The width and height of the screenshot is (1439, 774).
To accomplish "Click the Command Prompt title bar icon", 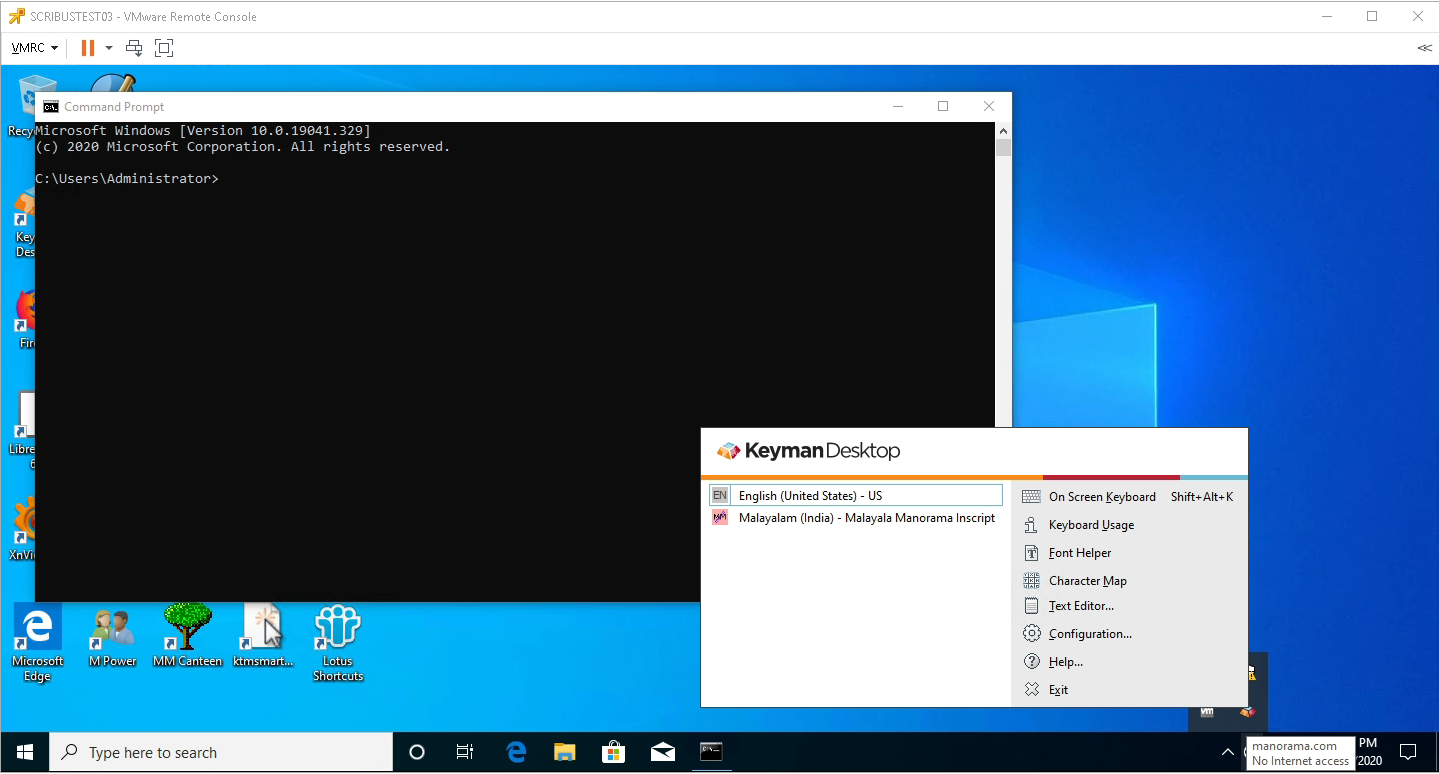I will [50, 107].
